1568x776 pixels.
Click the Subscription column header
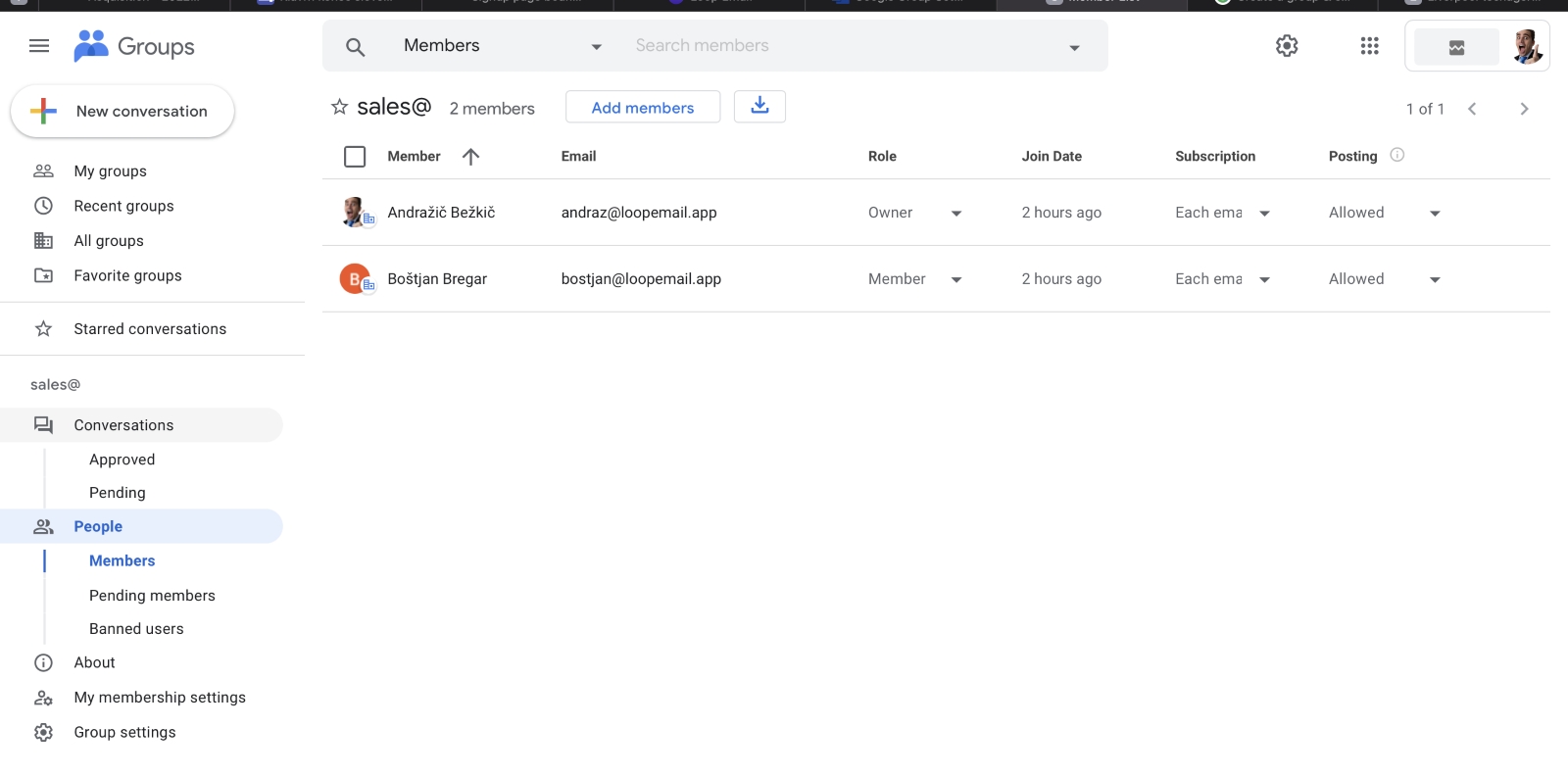[x=1215, y=157]
